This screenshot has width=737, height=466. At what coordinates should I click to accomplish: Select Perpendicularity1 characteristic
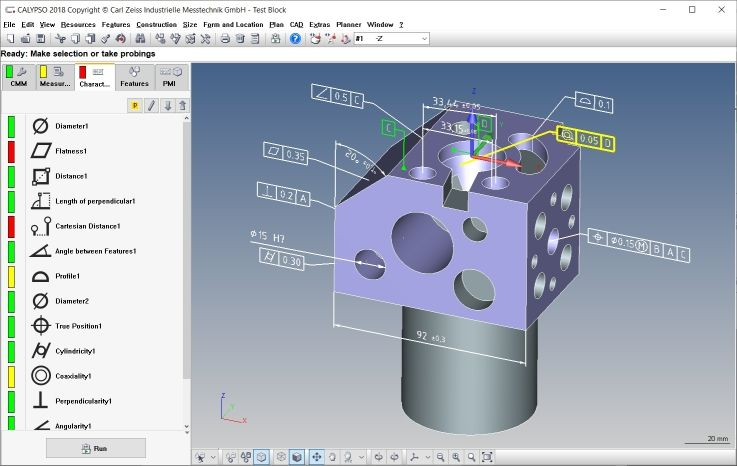point(83,401)
